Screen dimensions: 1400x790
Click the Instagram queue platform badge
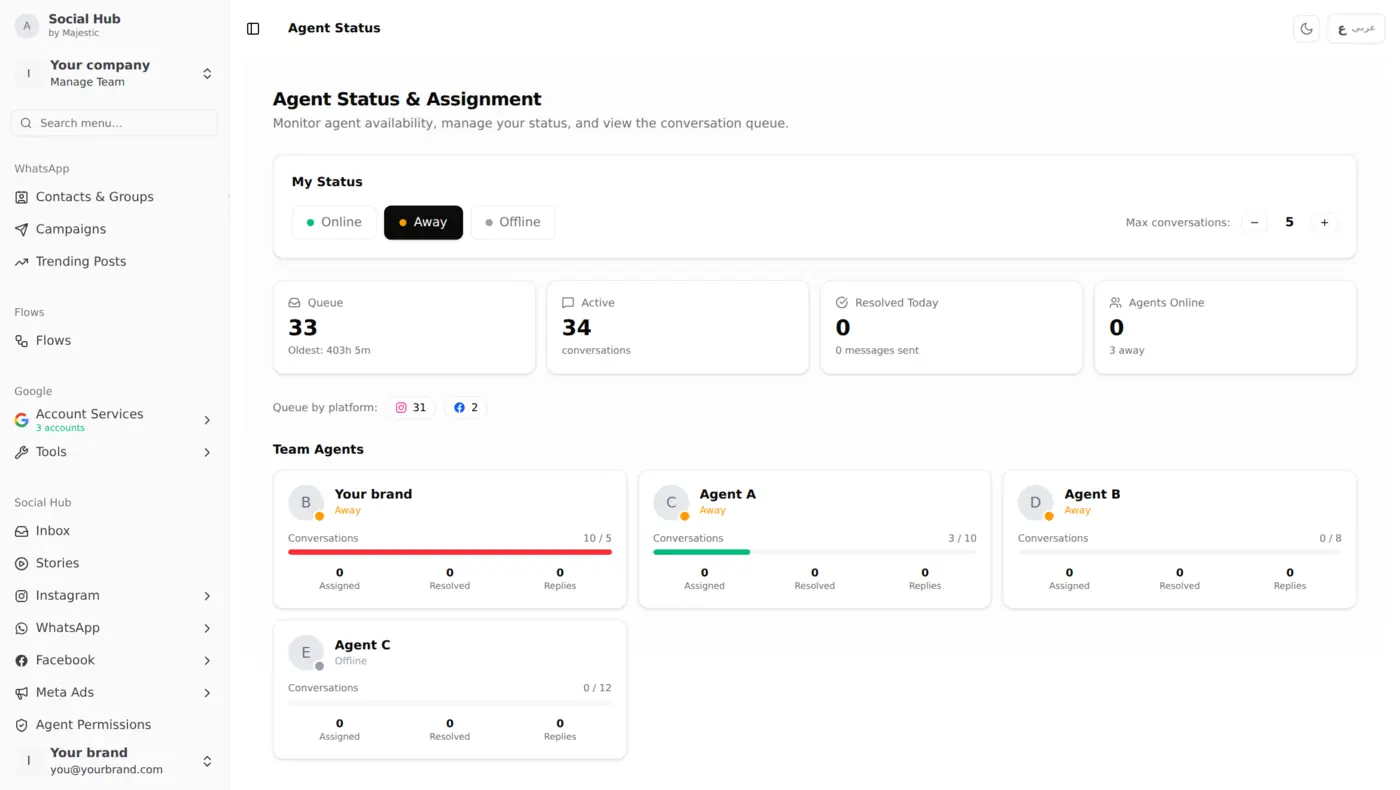click(x=411, y=408)
